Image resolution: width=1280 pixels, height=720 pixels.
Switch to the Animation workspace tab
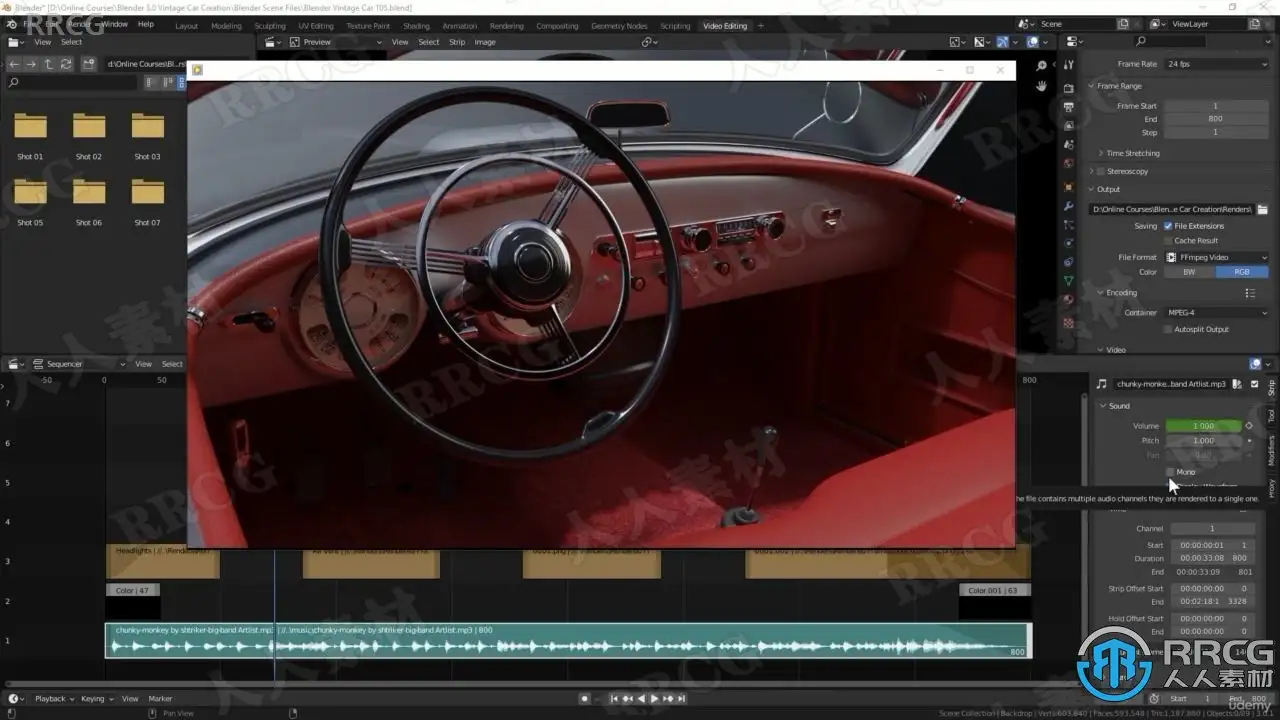[x=460, y=26]
